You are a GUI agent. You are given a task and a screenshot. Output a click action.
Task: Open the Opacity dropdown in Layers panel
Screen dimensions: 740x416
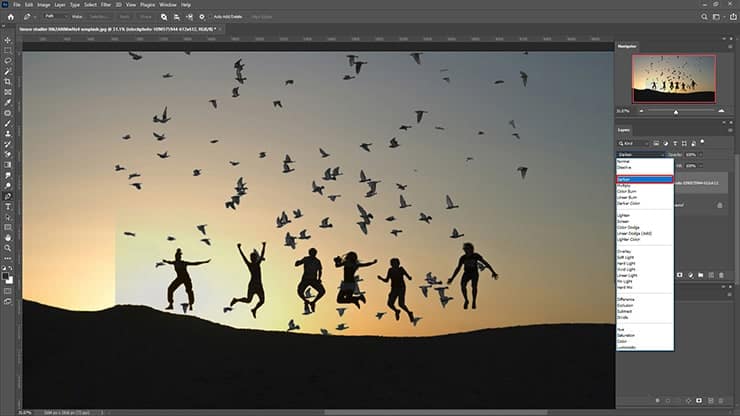703,155
